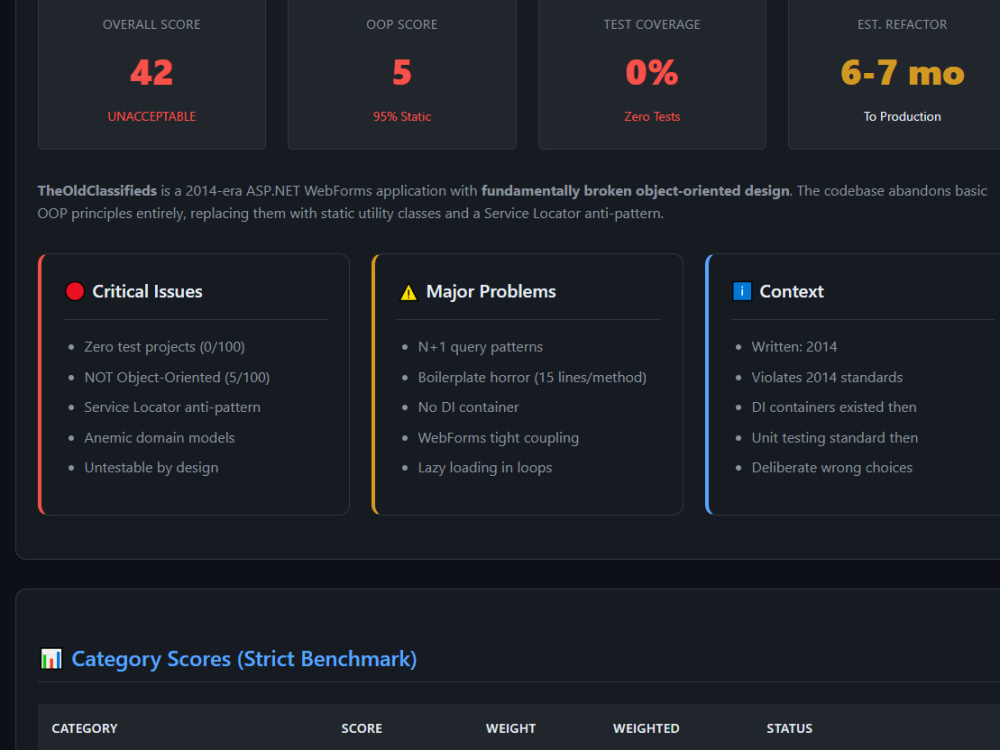The height and width of the screenshot is (750, 1000).
Task: Click 'Anemic domain models' item
Action: pos(159,438)
